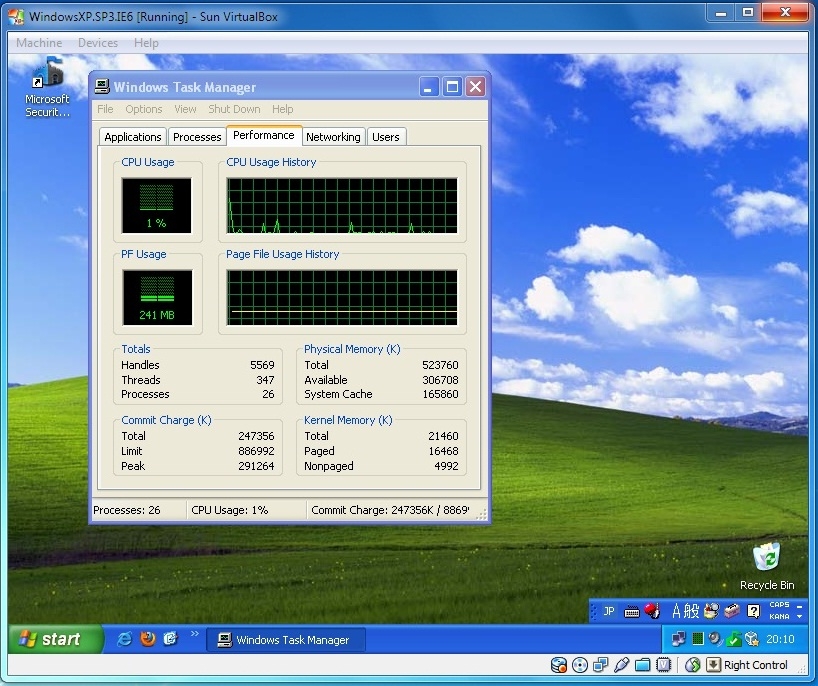Click the 般 conversion mode icon
Screen dimensions: 818x686
(691, 611)
